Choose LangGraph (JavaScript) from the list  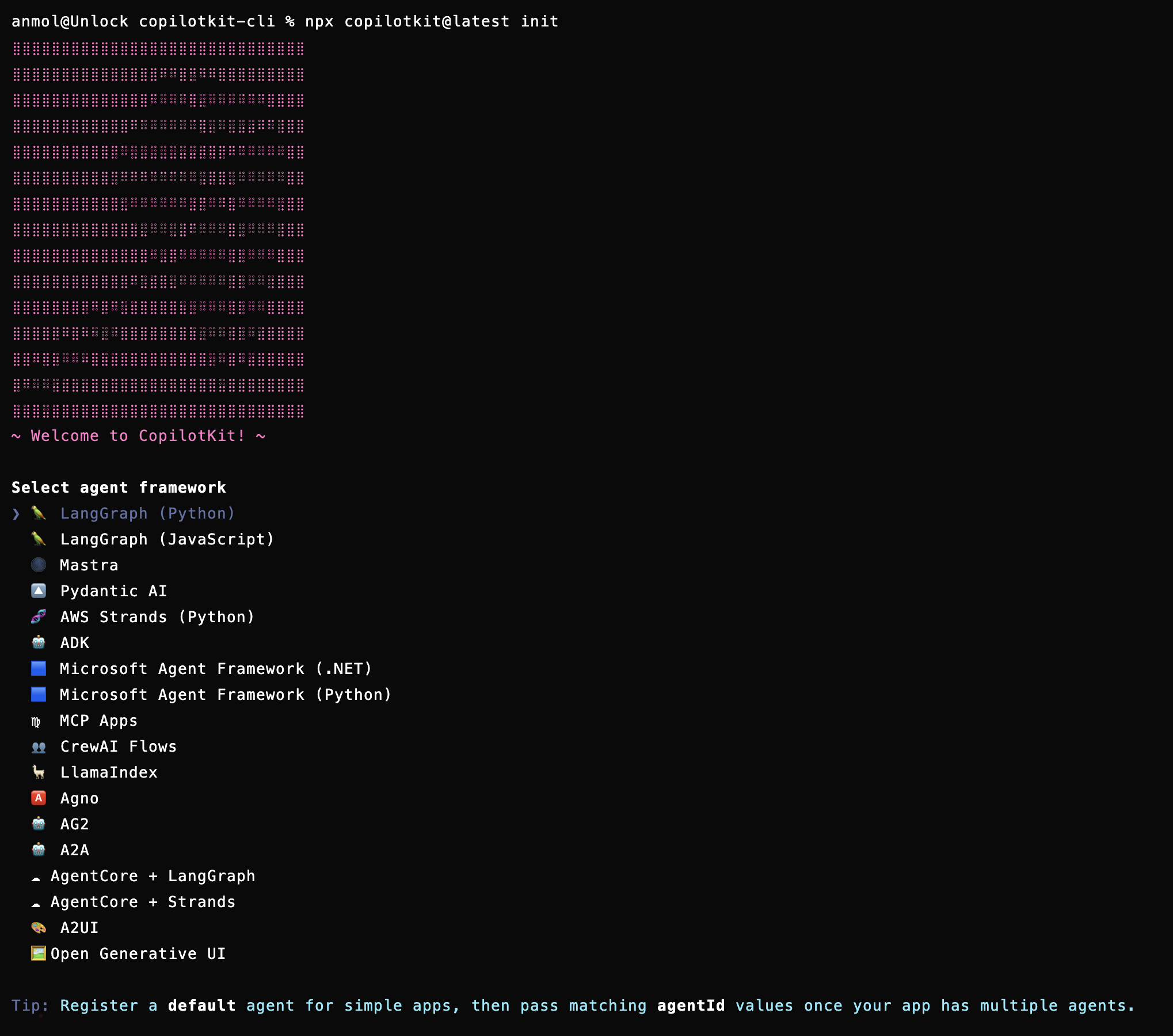coord(167,539)
